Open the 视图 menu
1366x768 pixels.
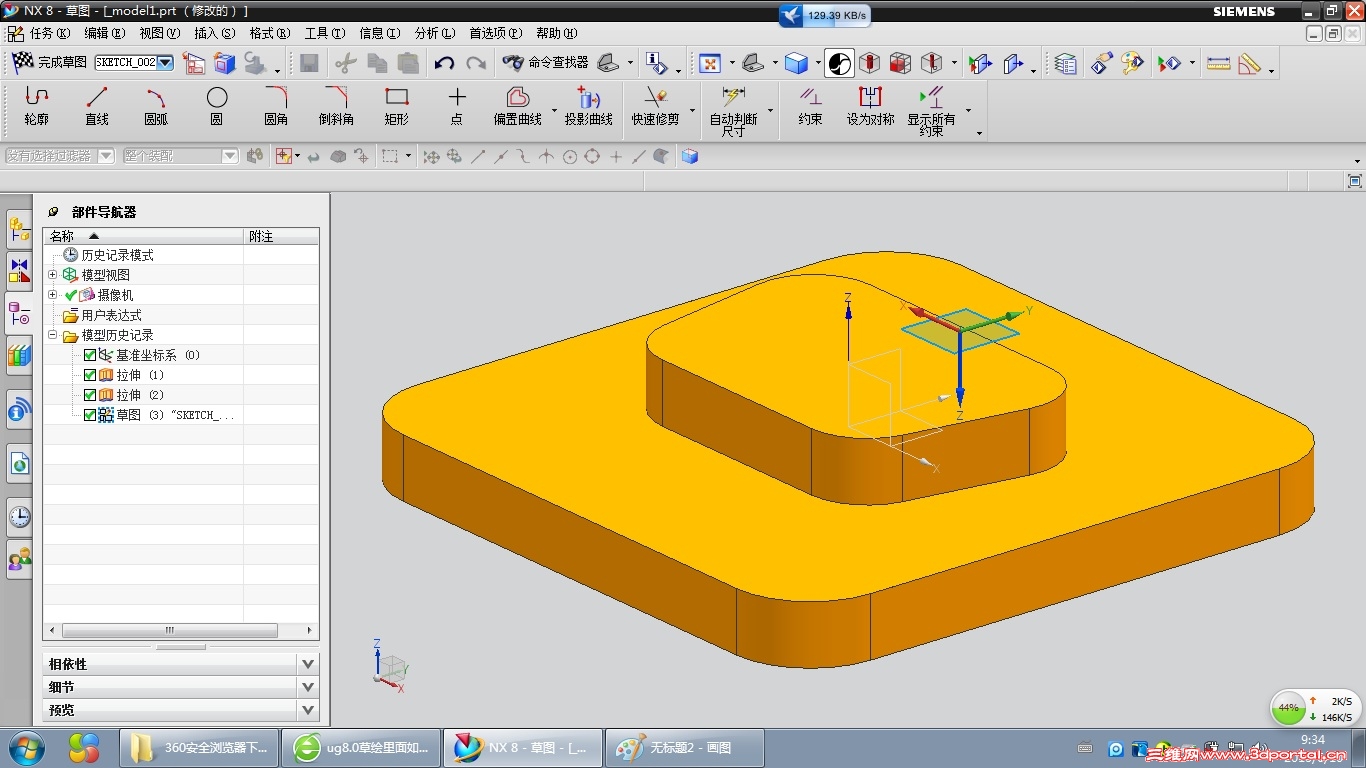pos(160,33)
